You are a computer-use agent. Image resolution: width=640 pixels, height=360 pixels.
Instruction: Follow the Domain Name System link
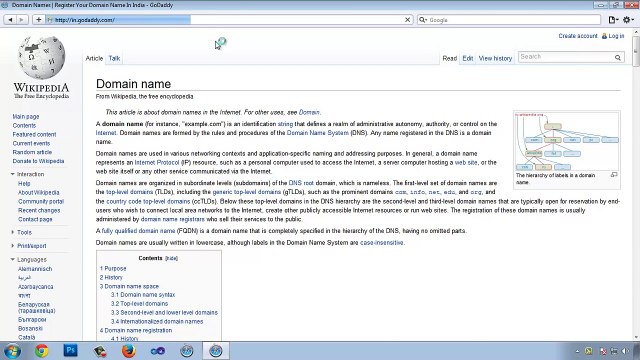tap(318, 133)
